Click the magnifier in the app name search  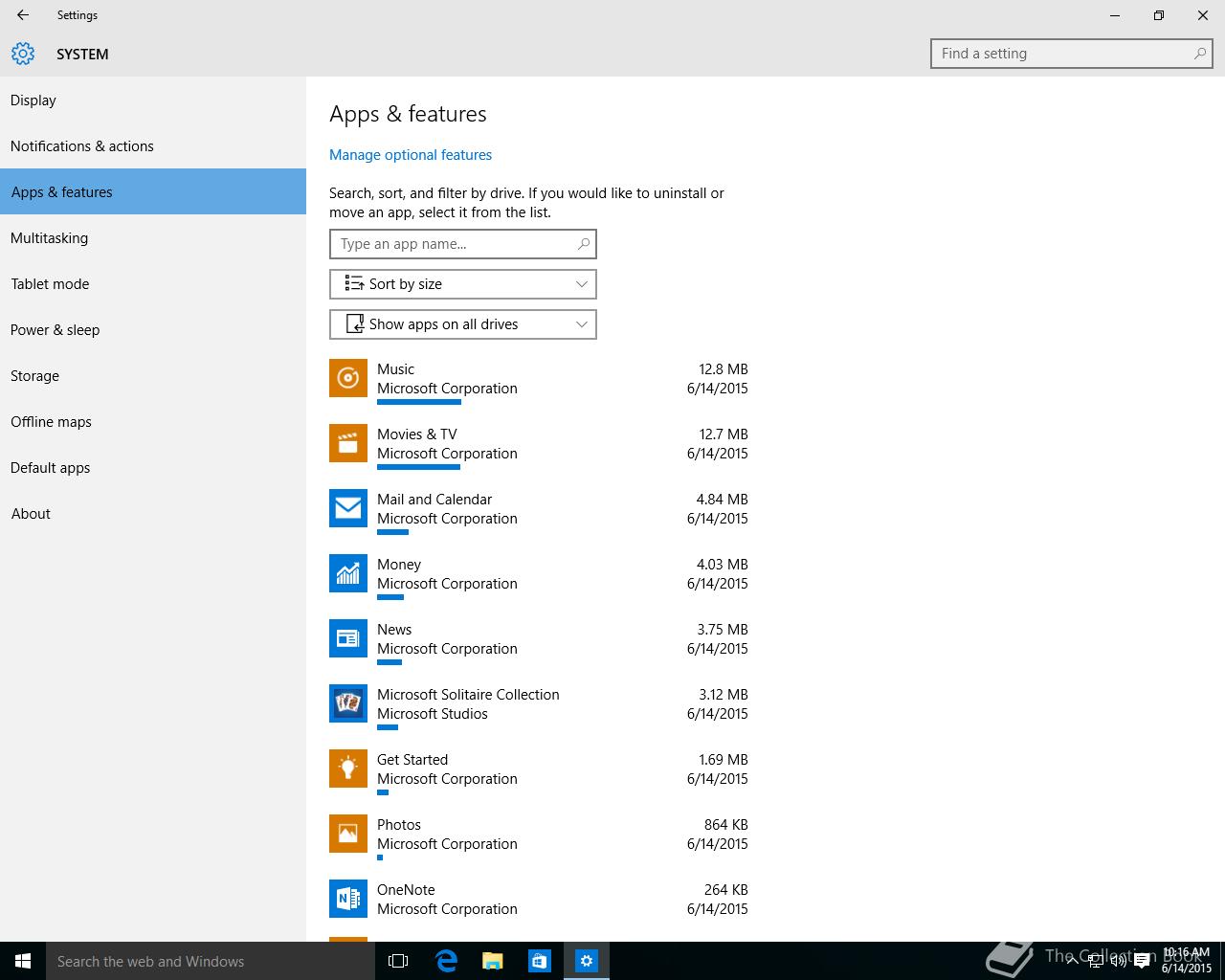point(583,244)
